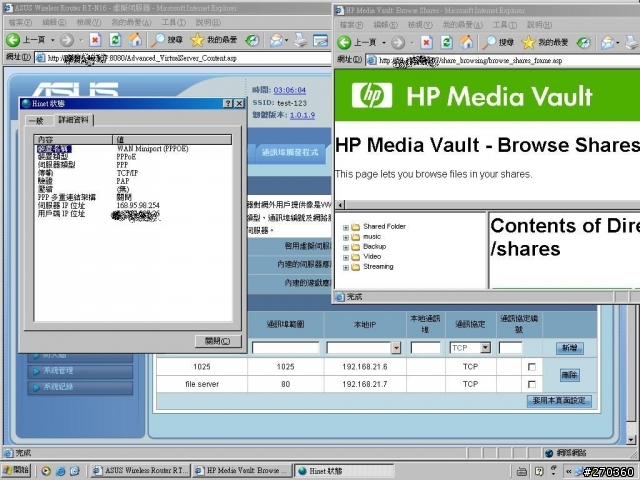Viewport: 640px width, 480px height.
Task: Click Back arrow in HP Media Vault window
Action: (x=344, y=42)
